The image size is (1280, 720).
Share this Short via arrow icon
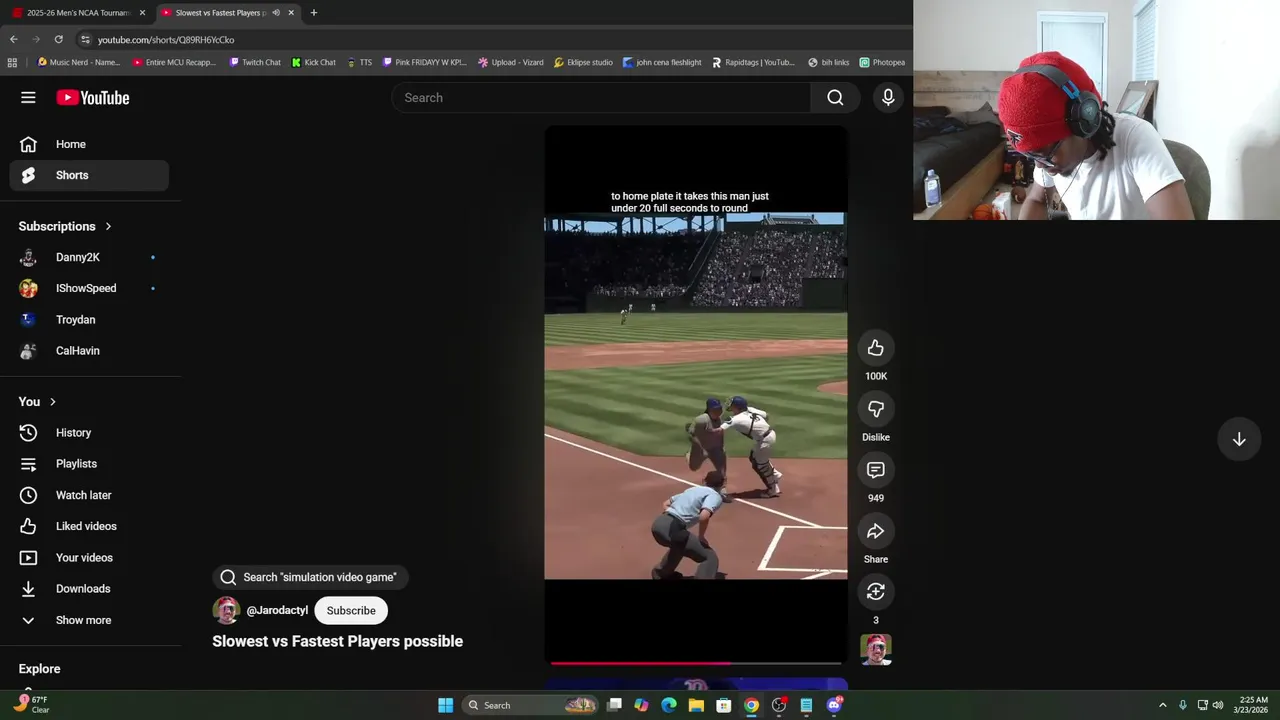coord(875,531)
